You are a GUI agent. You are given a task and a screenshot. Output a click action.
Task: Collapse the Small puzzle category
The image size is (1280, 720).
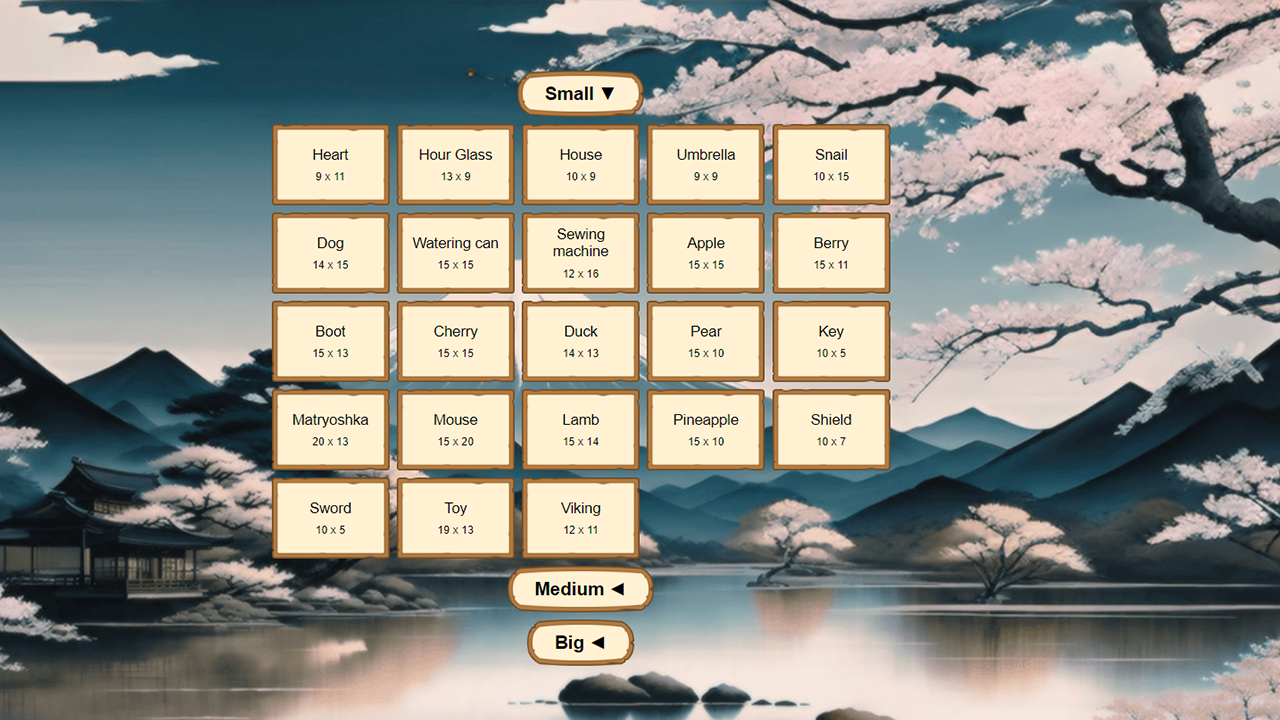[580, 93]
